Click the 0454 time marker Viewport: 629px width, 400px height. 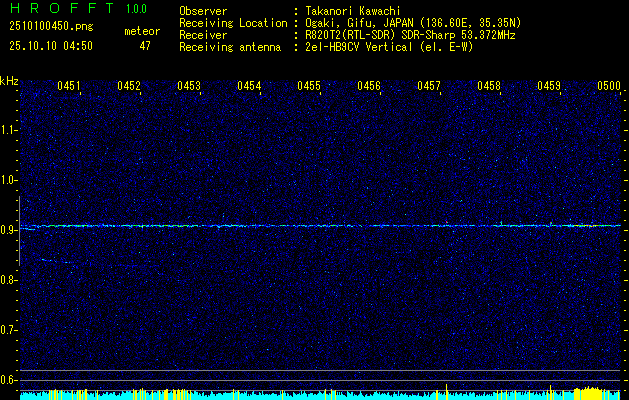pos(249,86)
